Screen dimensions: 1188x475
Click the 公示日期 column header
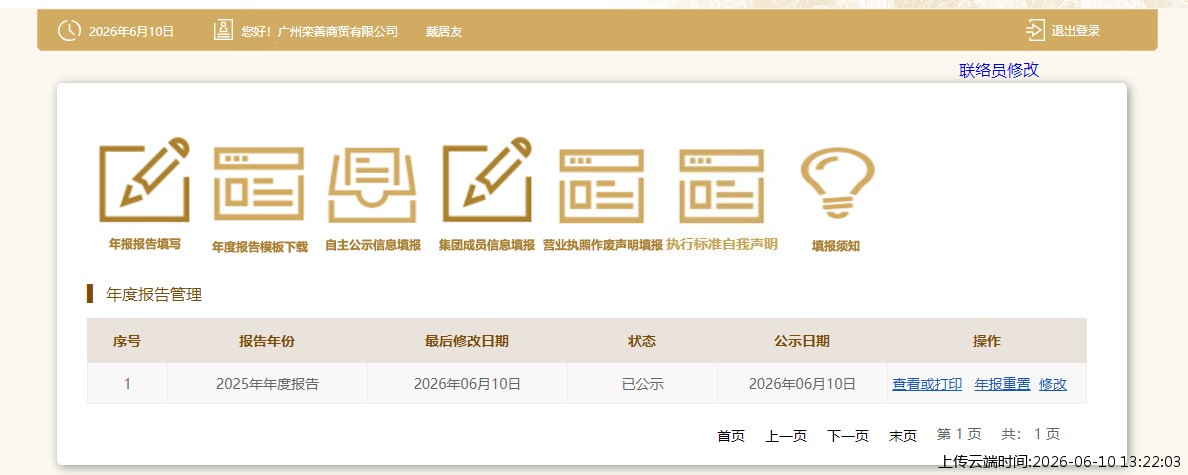[x=802, y=341]
